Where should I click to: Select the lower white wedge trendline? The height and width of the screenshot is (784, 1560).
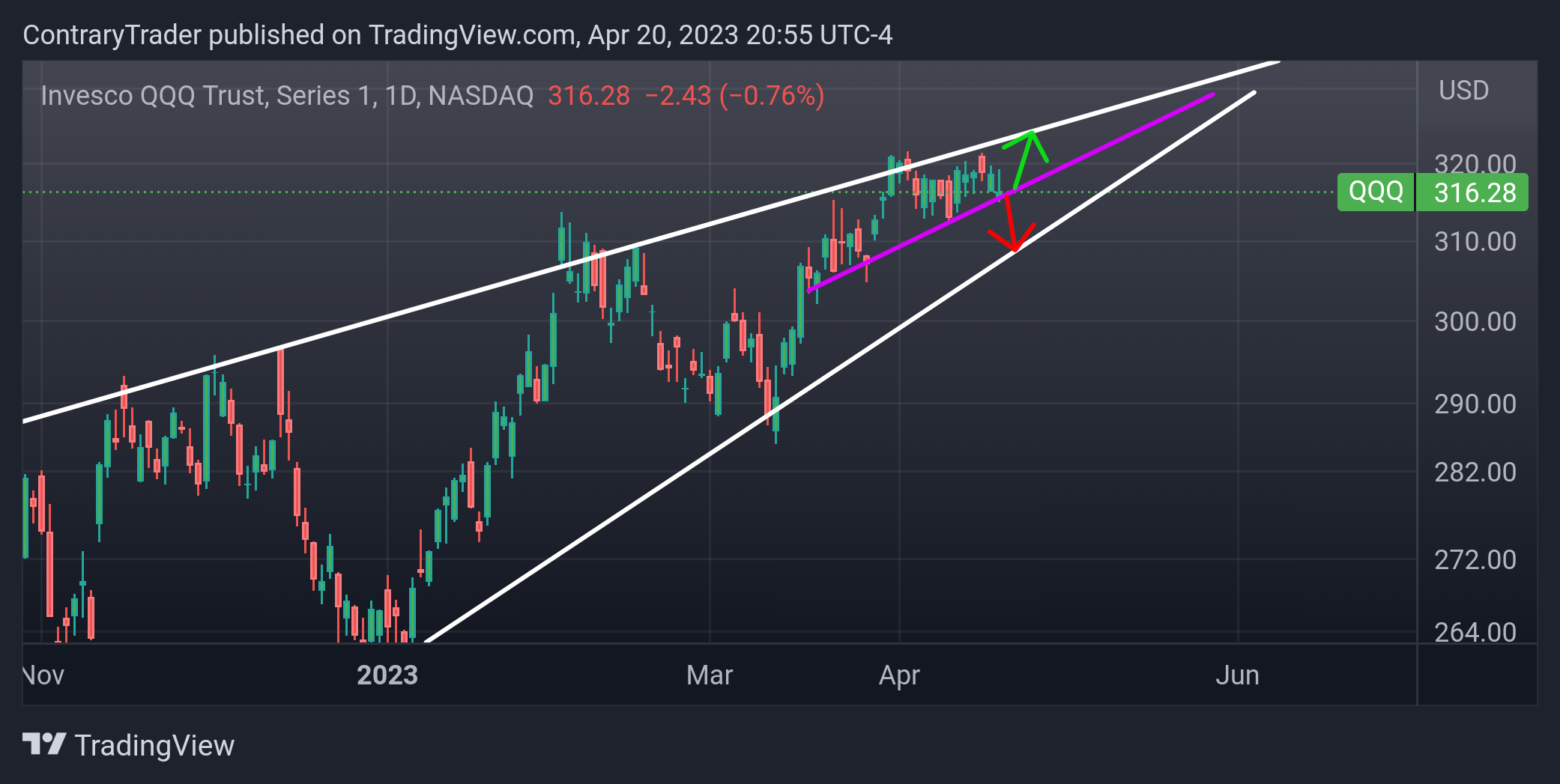[x=839, y=367]
